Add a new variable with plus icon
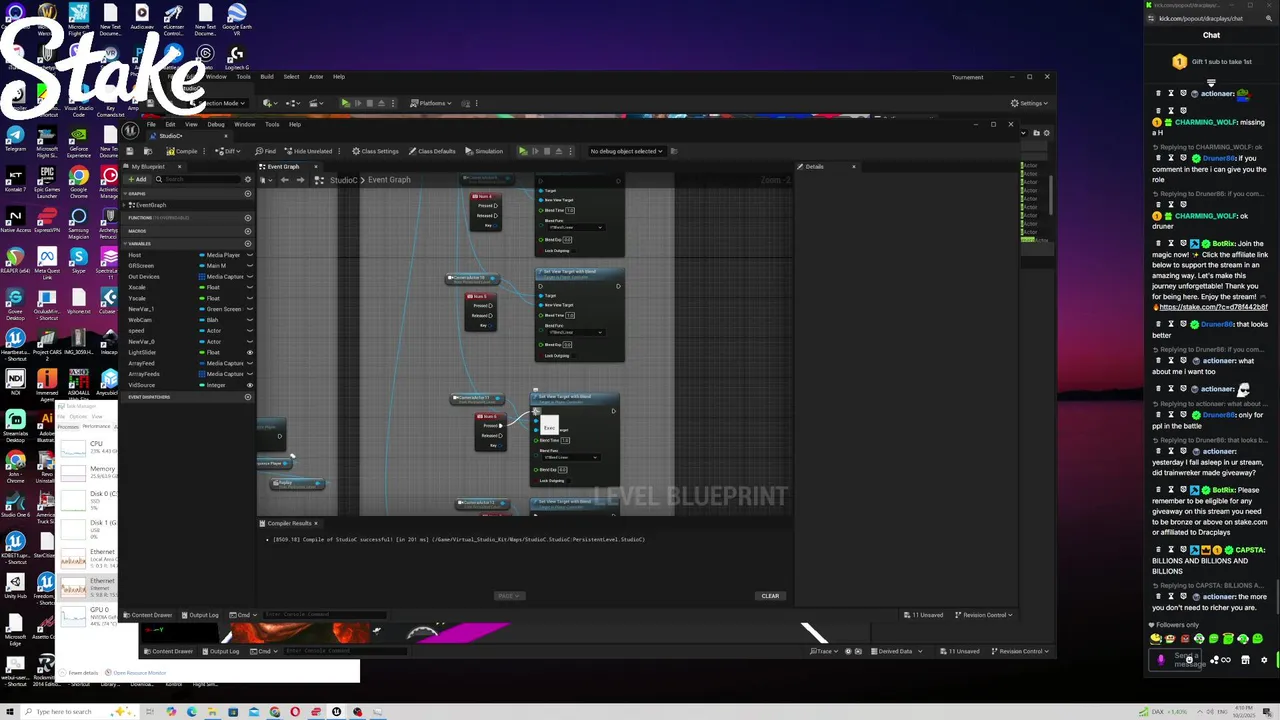1280x720 pixels. pyautogui.click(x=248, y=243)
